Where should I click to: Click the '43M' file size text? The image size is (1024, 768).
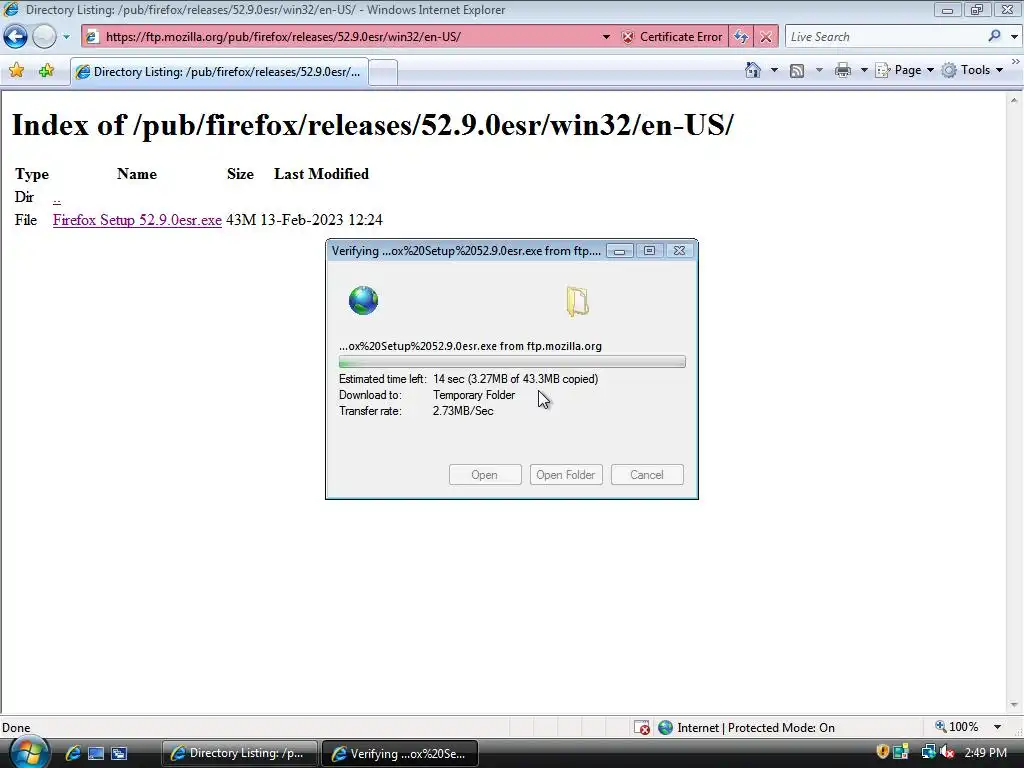click(241, 220)
